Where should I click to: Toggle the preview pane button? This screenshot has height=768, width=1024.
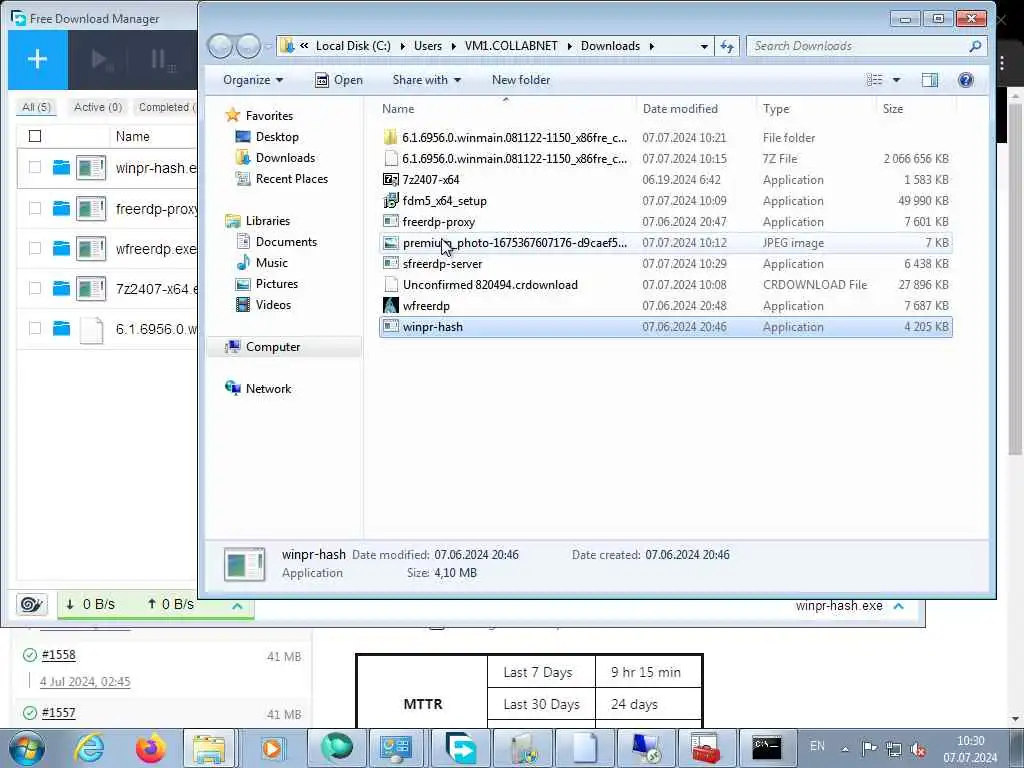point(929,80)
